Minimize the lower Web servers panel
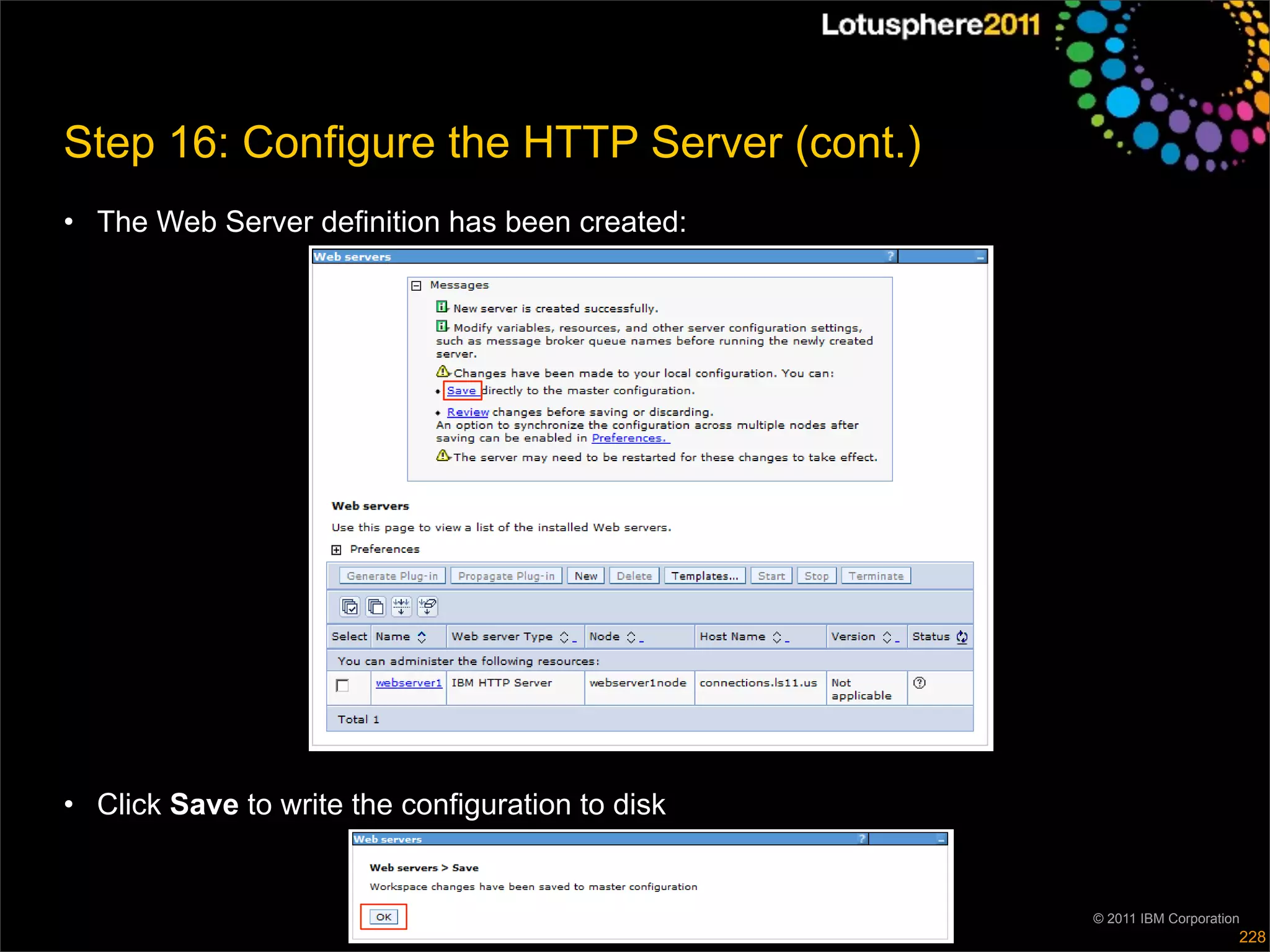The height and width of the screenshot is (952, 1270). pos(941,839)
